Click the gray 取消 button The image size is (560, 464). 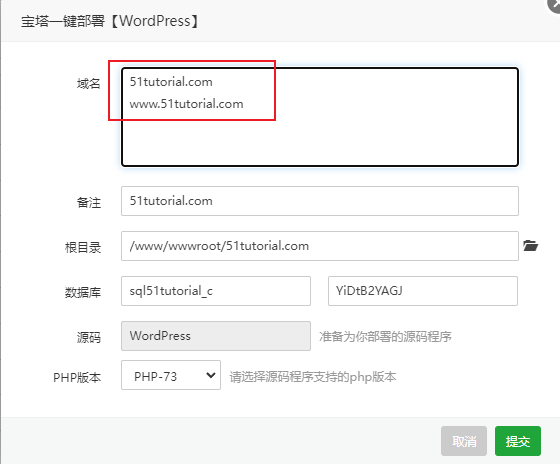tap(464, 441)
